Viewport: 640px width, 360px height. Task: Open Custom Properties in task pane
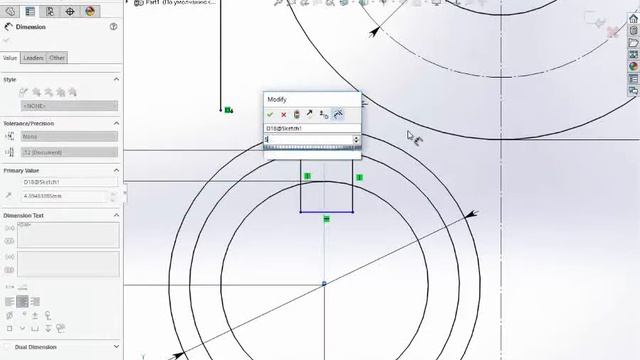[x=633, y=79]
